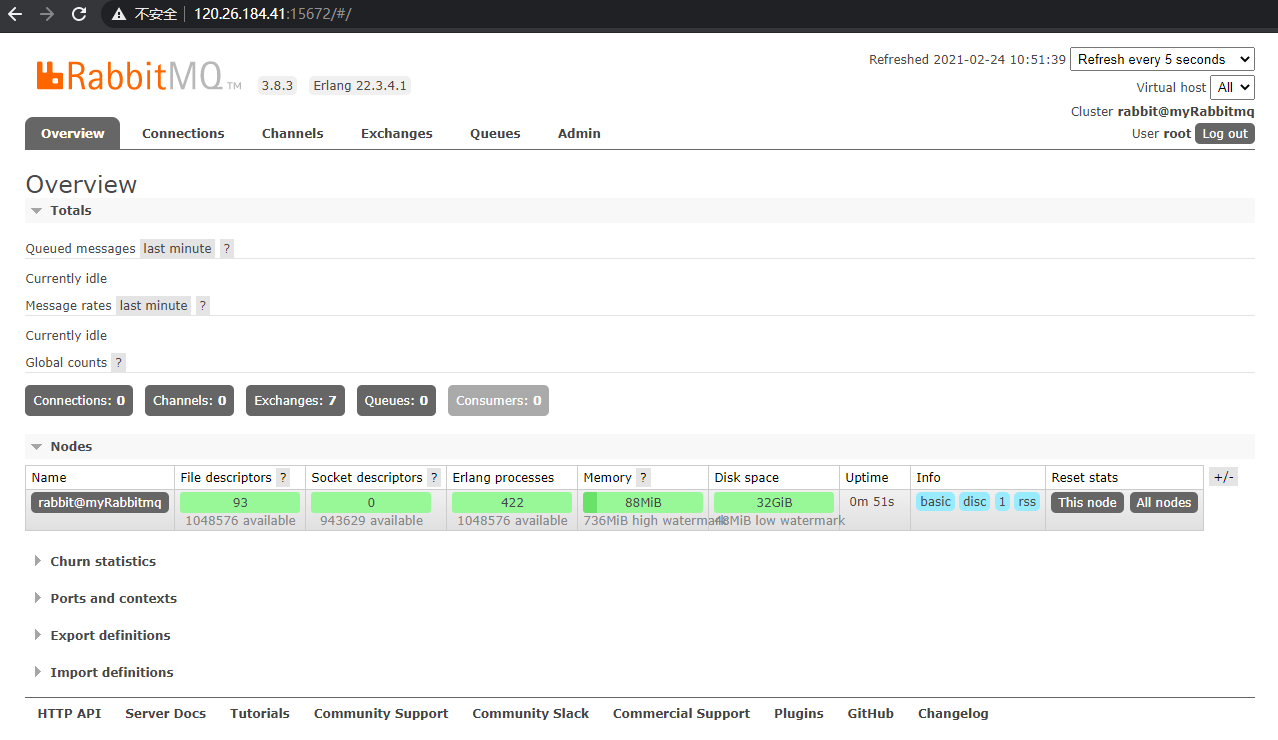Expand Export definitions section
Viewport: 1278px width, 740px height.
(x=100, y=635)
